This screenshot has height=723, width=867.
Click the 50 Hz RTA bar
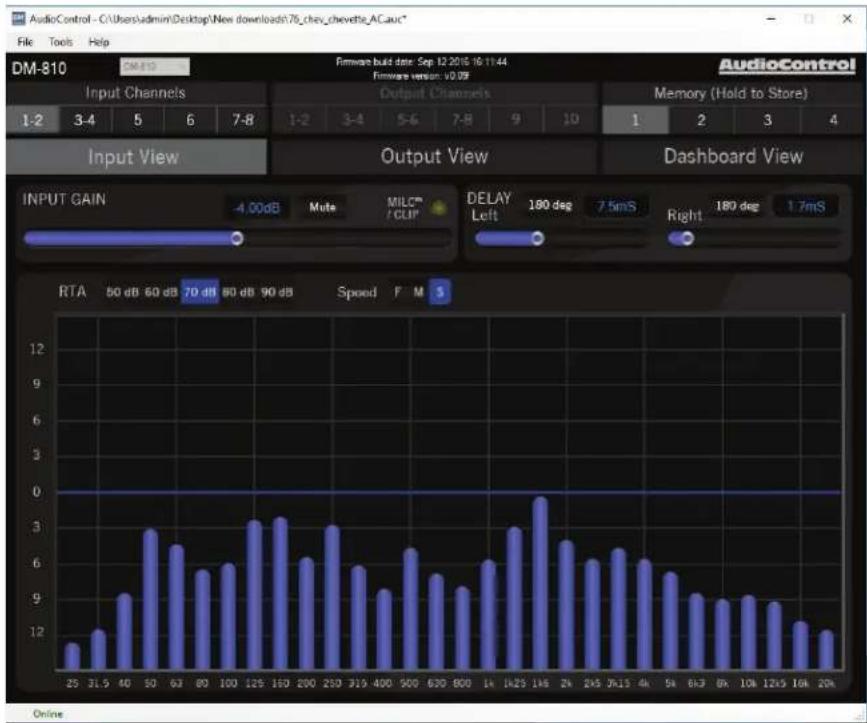tap(150, 599)
